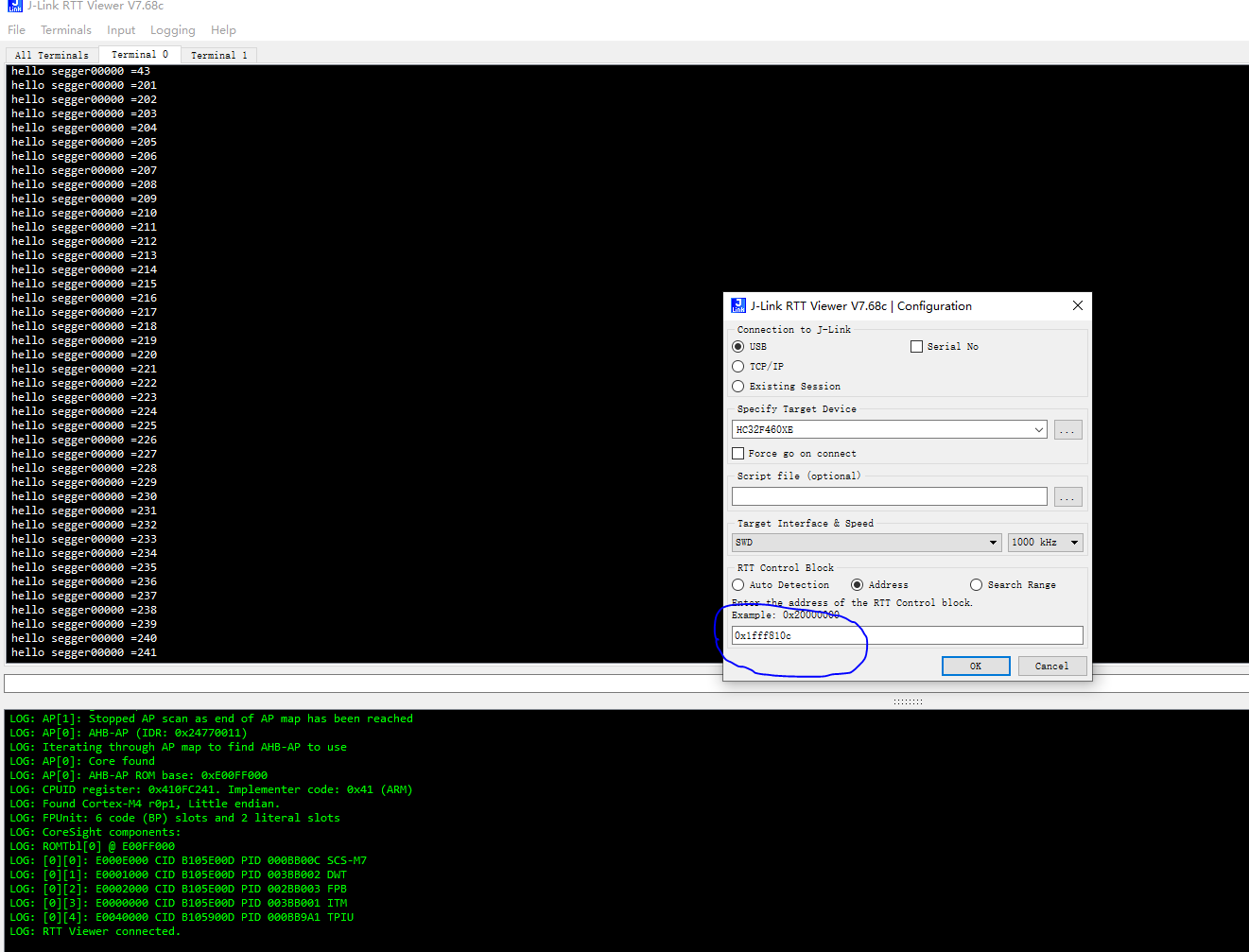Viewport: 1249px width, 952px height.
Task: Enable Force go on connect checkbox
Action: (x=737, y=453)
